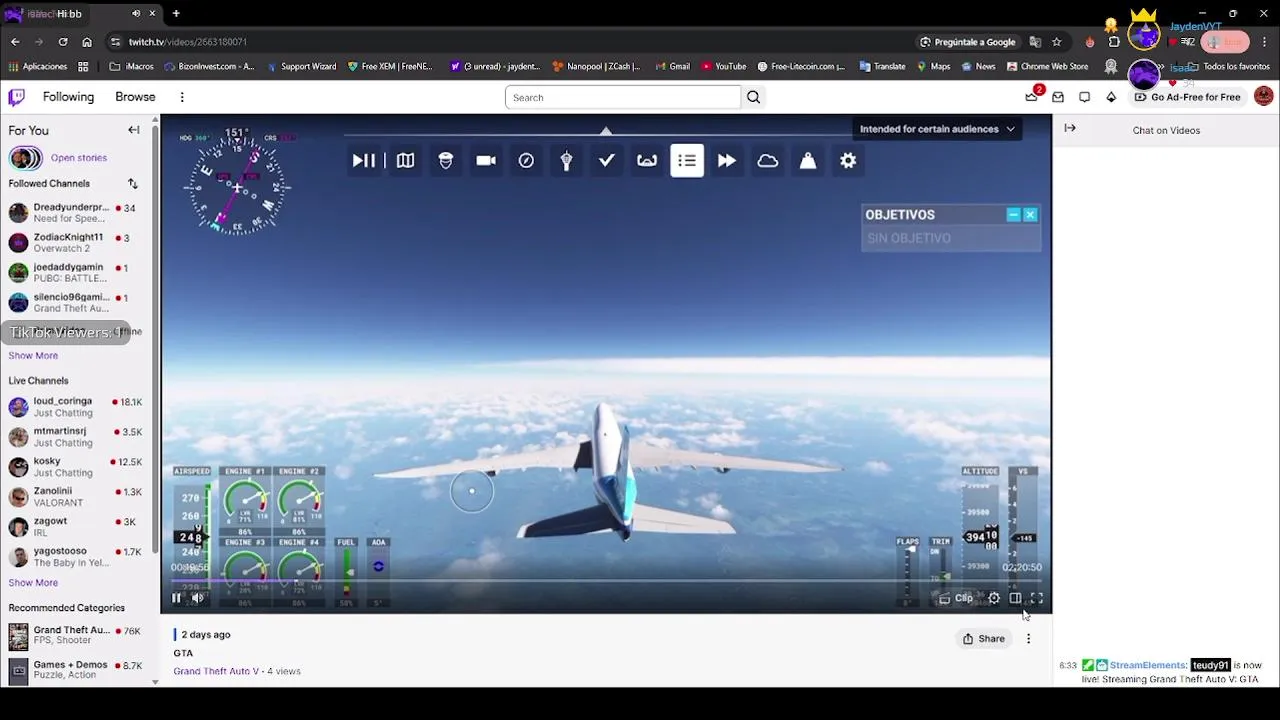The height and width of the screenshot is (720, 1280).
Task: Click the video seek progress bar
Action: pyautogui.click(x=606, y=580)
